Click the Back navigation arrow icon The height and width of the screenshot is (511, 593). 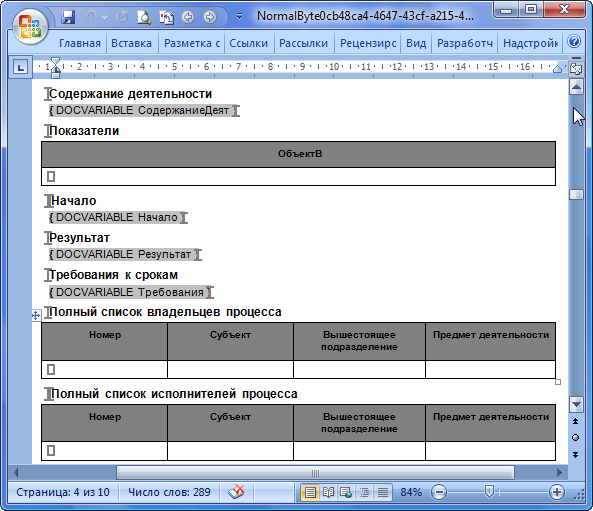(x=188, y=17)
